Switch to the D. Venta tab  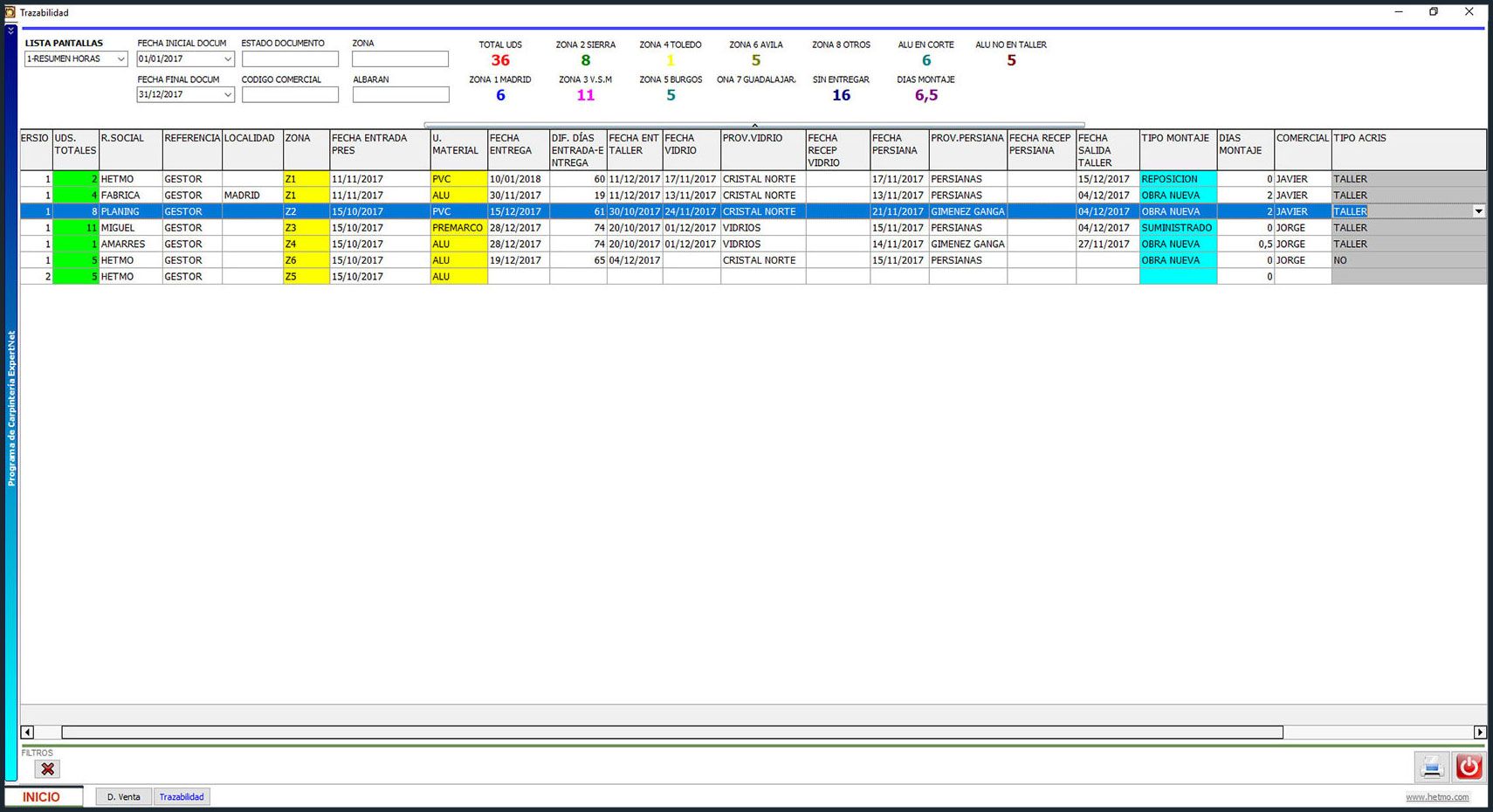tap(123, 797)
